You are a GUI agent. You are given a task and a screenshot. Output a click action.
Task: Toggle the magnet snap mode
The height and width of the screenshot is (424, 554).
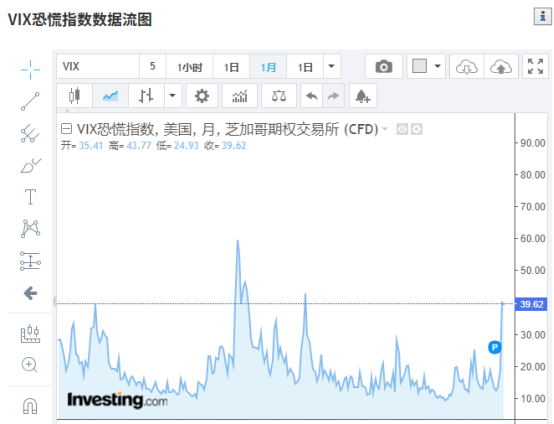point(30,406)
